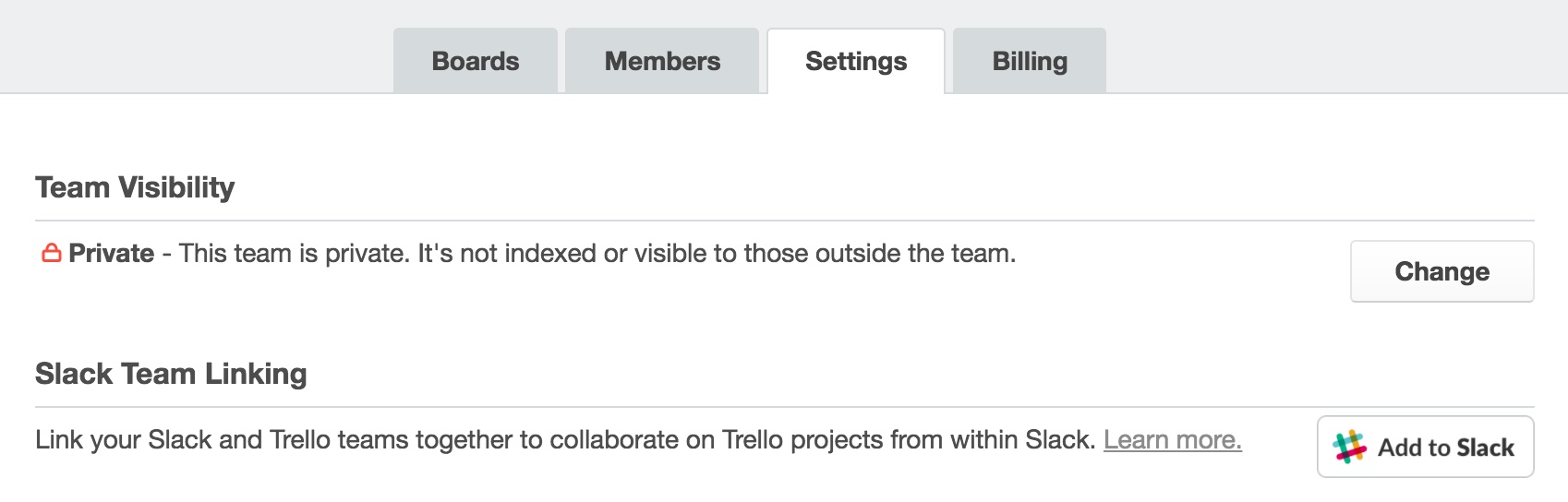1568x502 pixels.
Task: Click the bold Private label
Action: tap(112, 254)
